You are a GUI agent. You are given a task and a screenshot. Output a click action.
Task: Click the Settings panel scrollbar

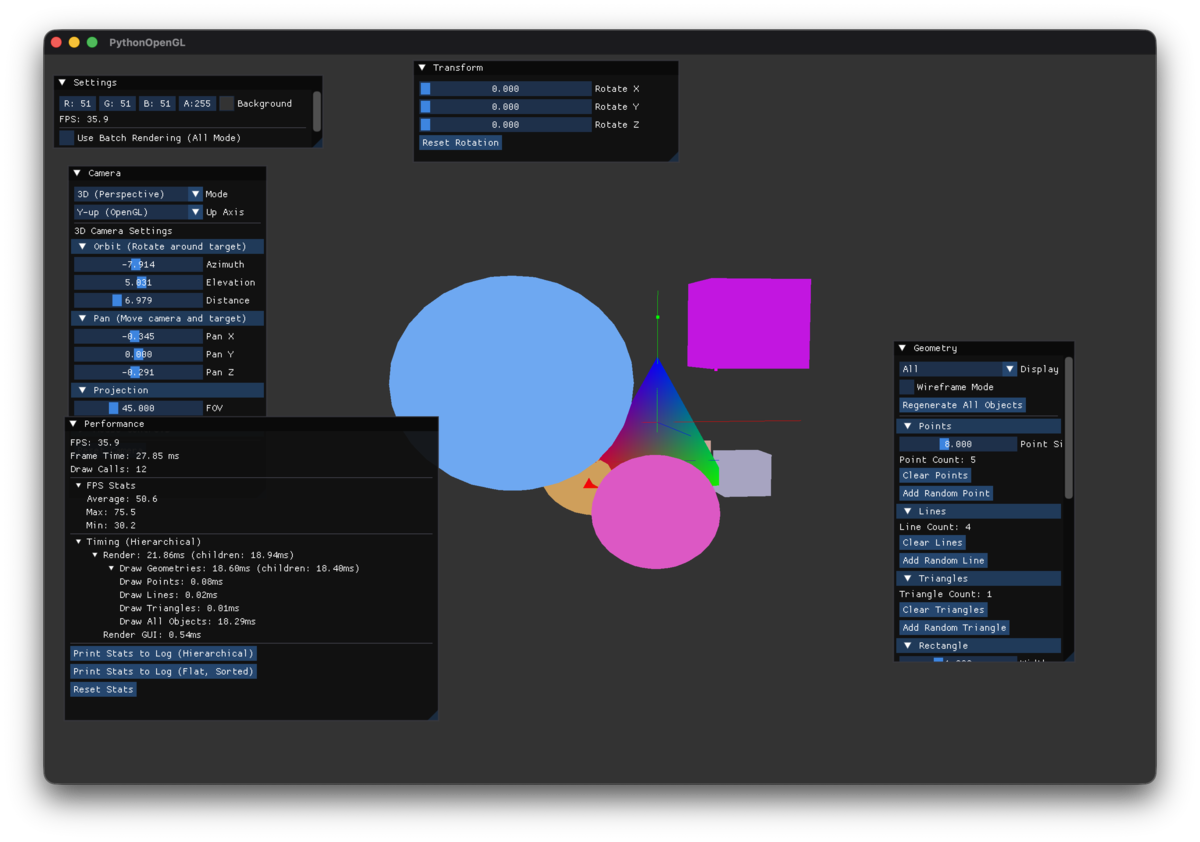coord(317,111)
